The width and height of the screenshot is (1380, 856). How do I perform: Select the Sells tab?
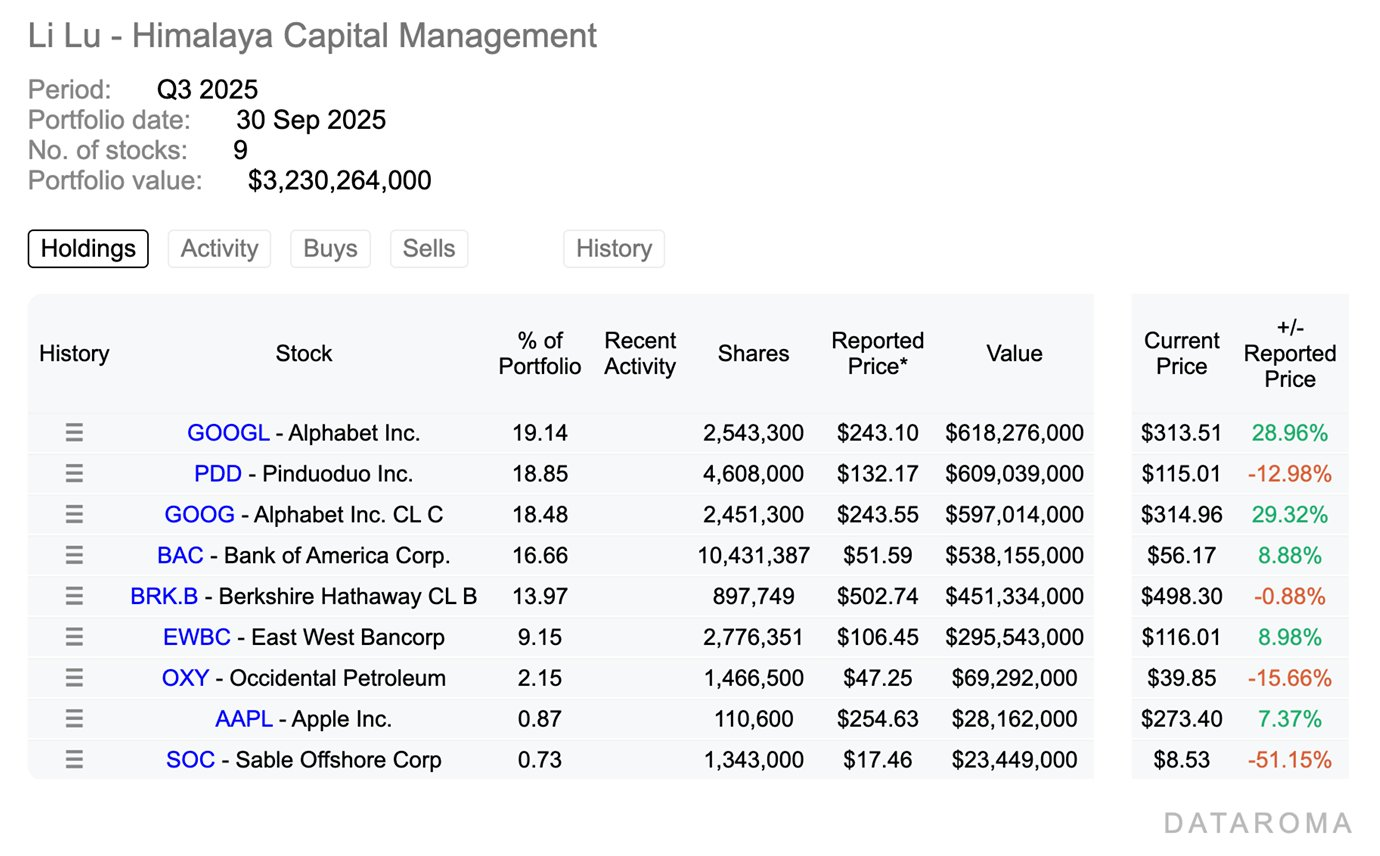[429, 249]
